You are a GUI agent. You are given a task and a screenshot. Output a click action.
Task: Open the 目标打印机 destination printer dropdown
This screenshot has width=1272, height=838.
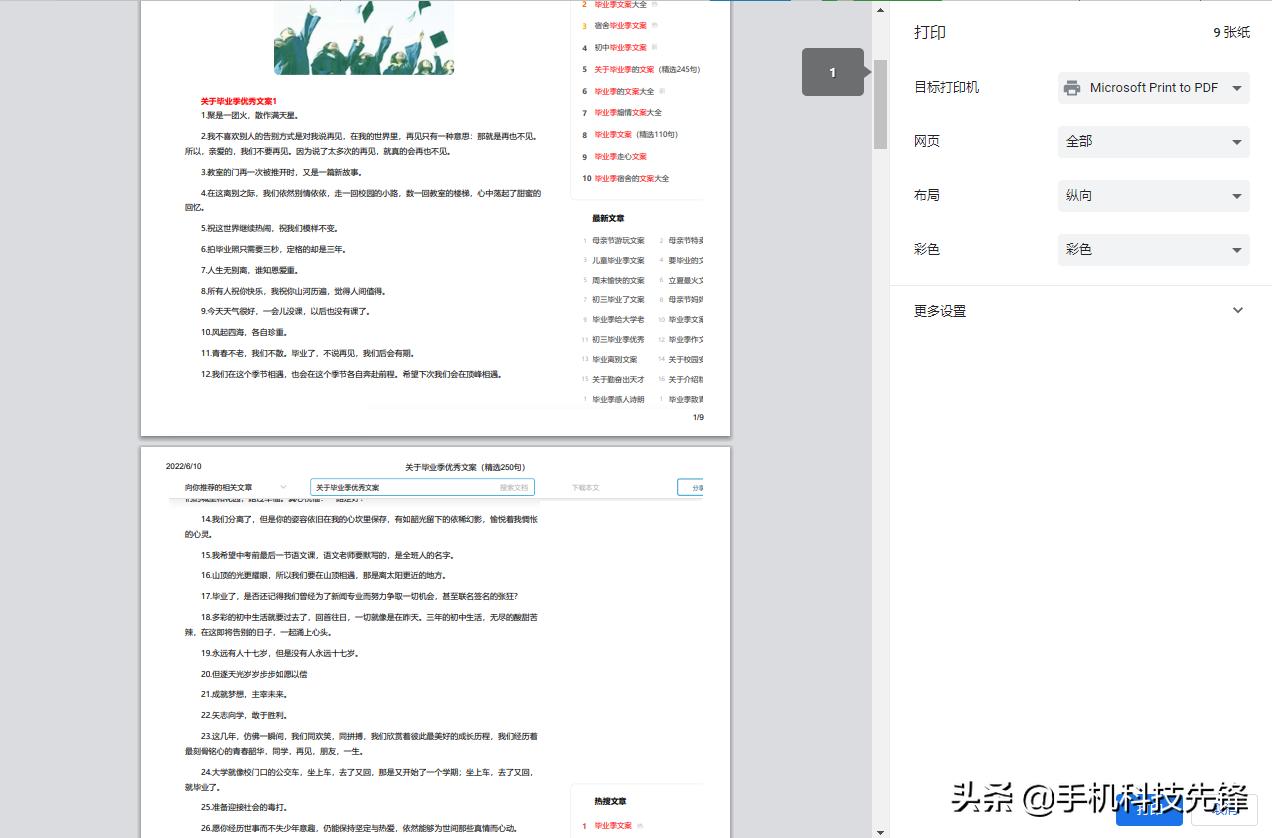[1153, 87]
